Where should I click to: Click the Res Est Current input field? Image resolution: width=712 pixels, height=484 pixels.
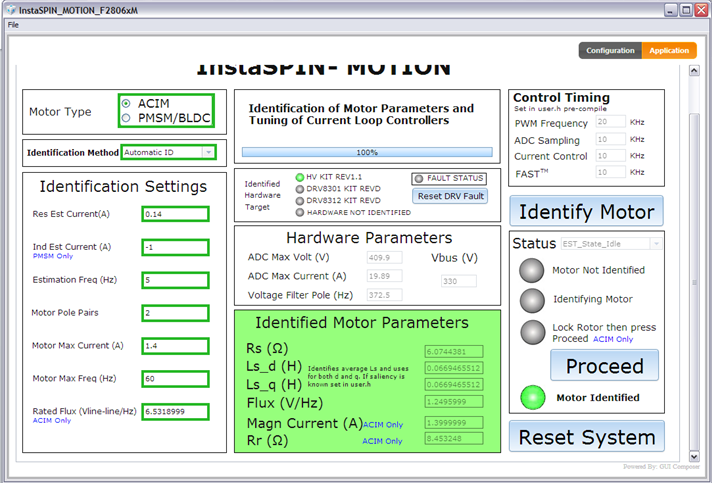point(175,214)
